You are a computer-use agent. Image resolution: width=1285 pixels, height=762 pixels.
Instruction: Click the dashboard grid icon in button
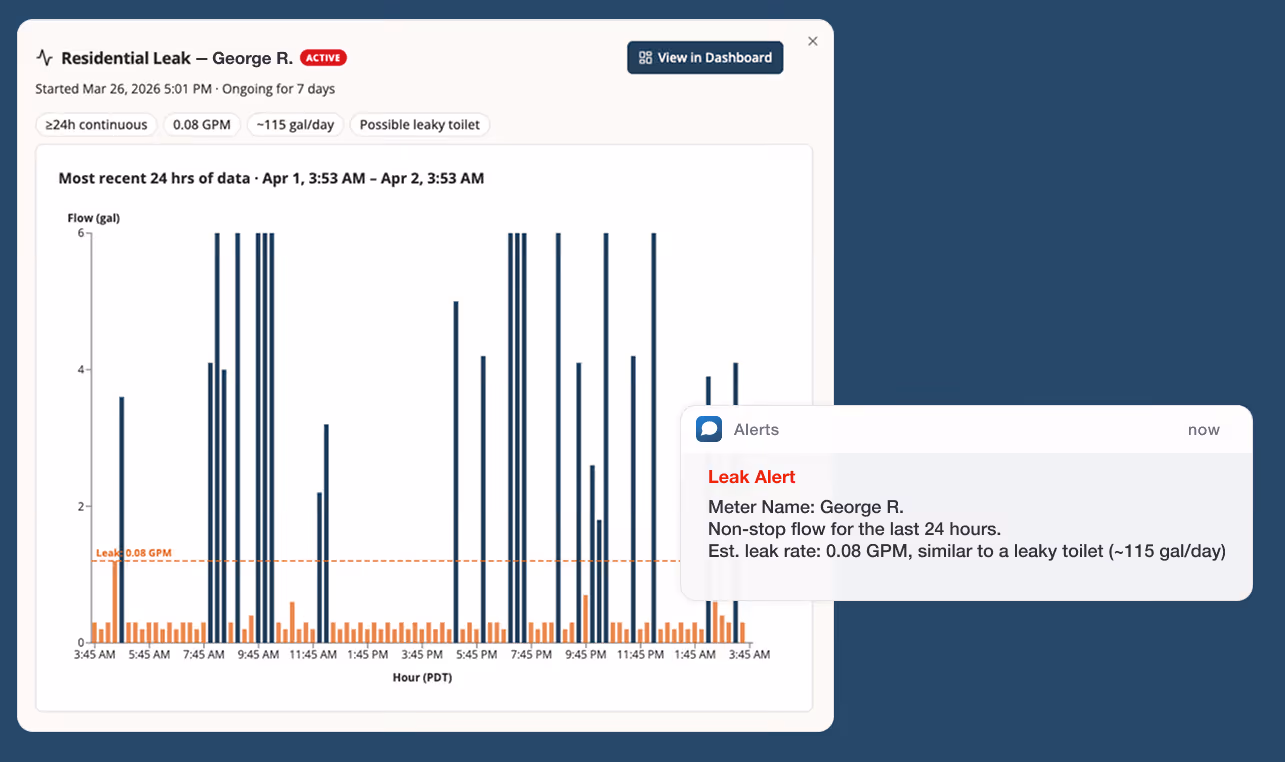click(645, 58)
